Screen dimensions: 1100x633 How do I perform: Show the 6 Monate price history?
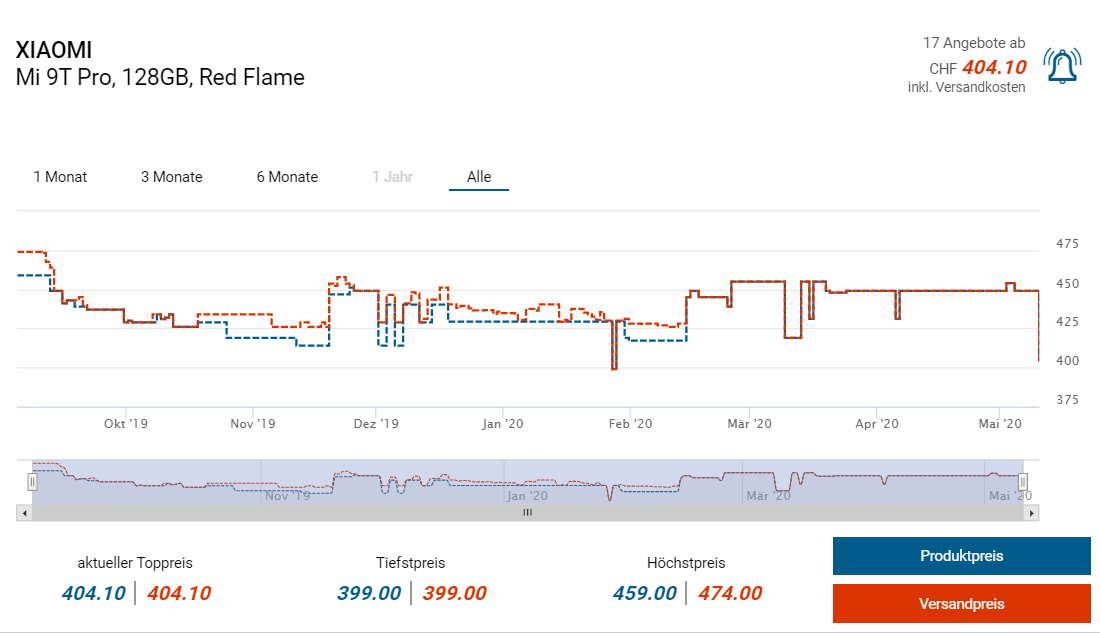(x=287, y=177)
